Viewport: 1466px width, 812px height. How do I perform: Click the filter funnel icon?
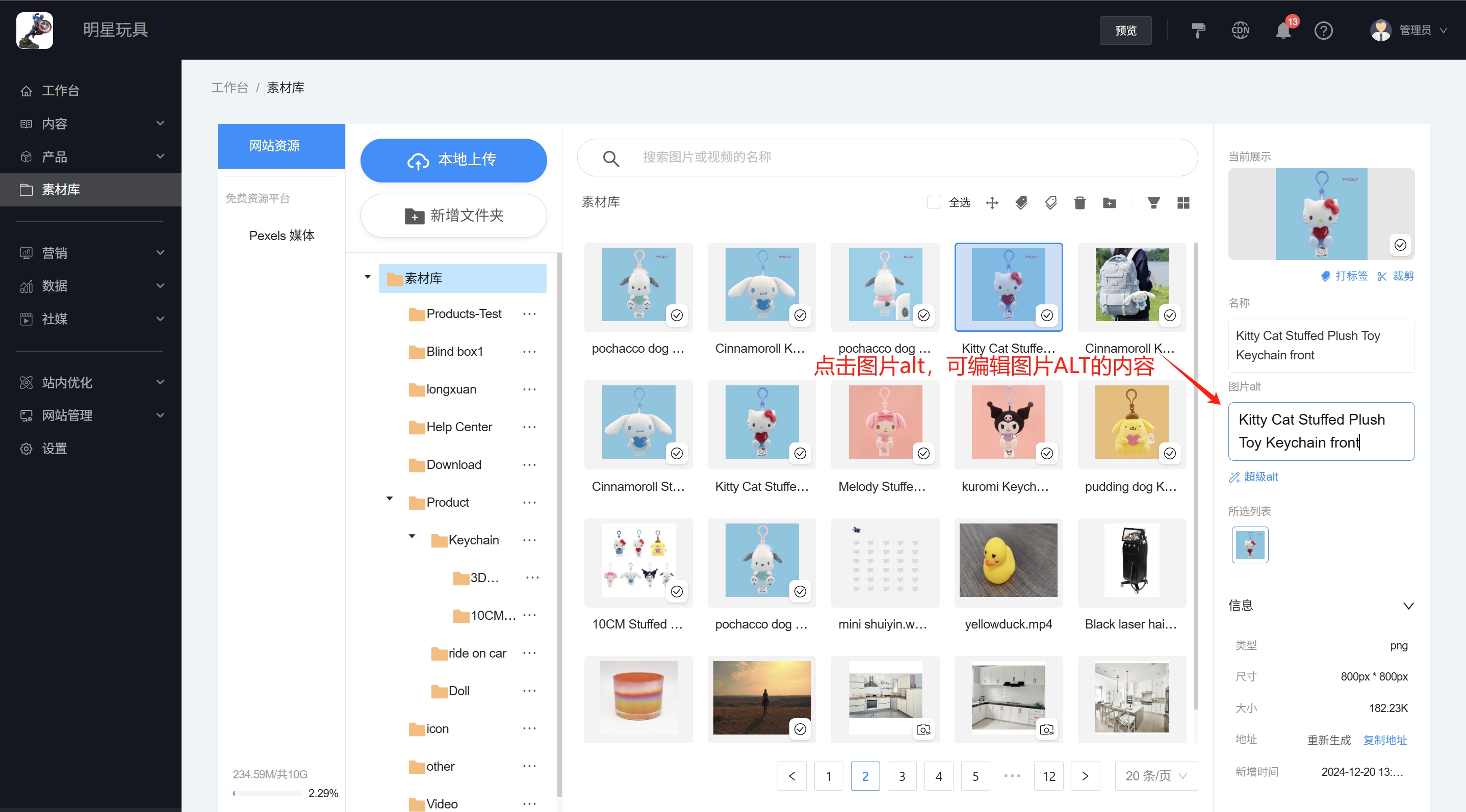point(1153,202)
